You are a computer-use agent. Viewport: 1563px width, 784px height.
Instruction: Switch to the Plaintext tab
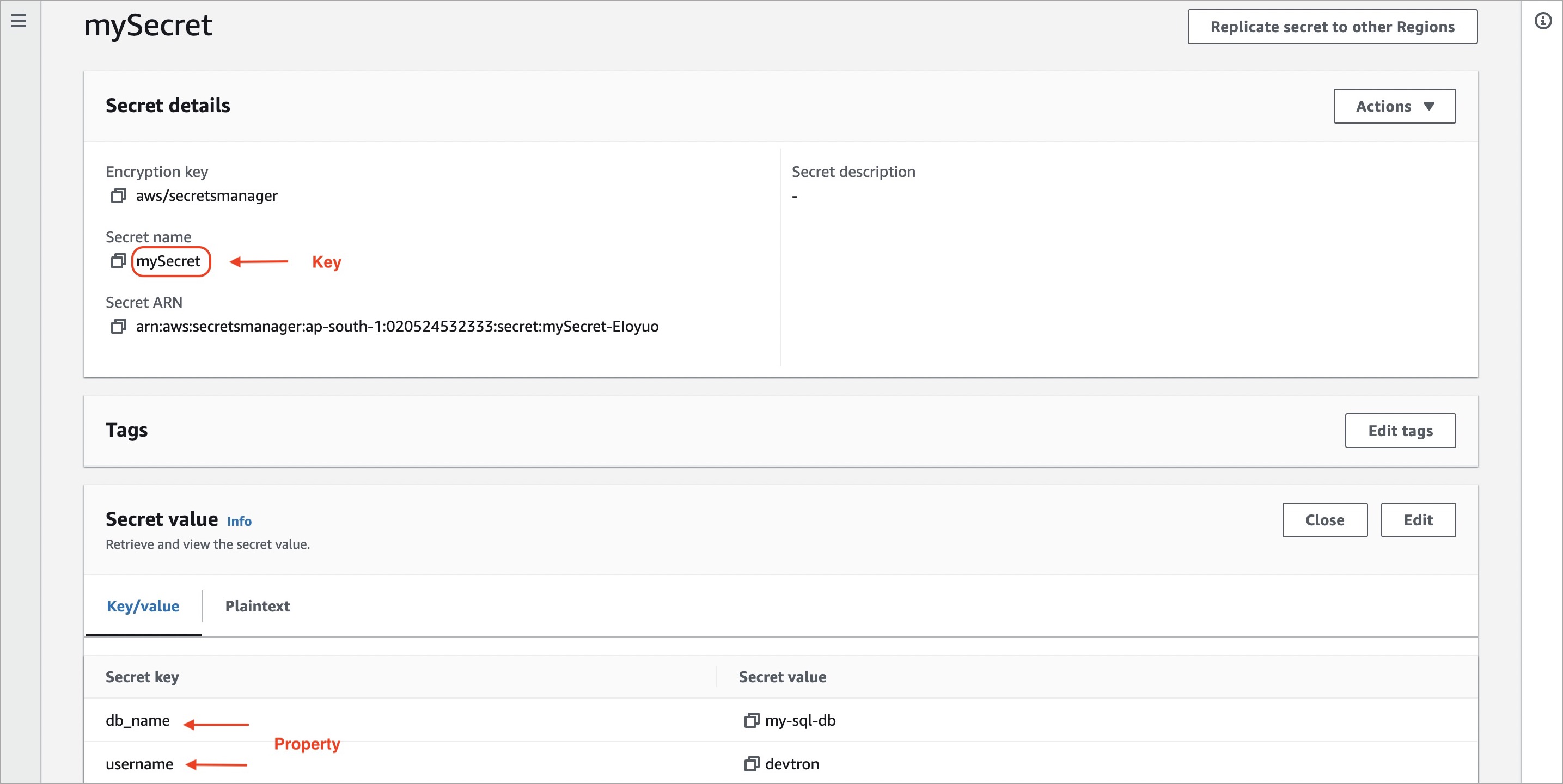257,605
